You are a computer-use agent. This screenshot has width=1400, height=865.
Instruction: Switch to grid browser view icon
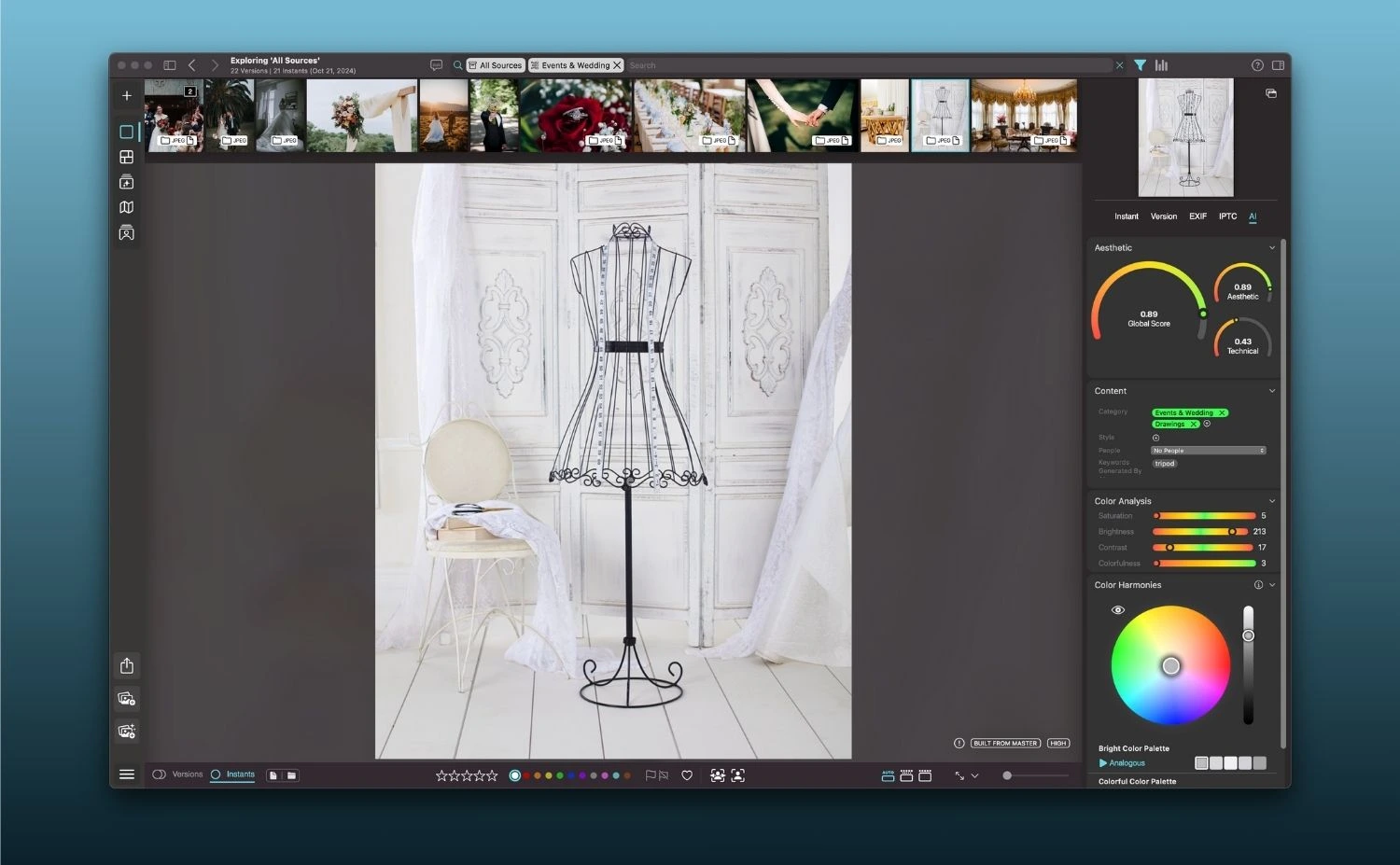[127, 157]
